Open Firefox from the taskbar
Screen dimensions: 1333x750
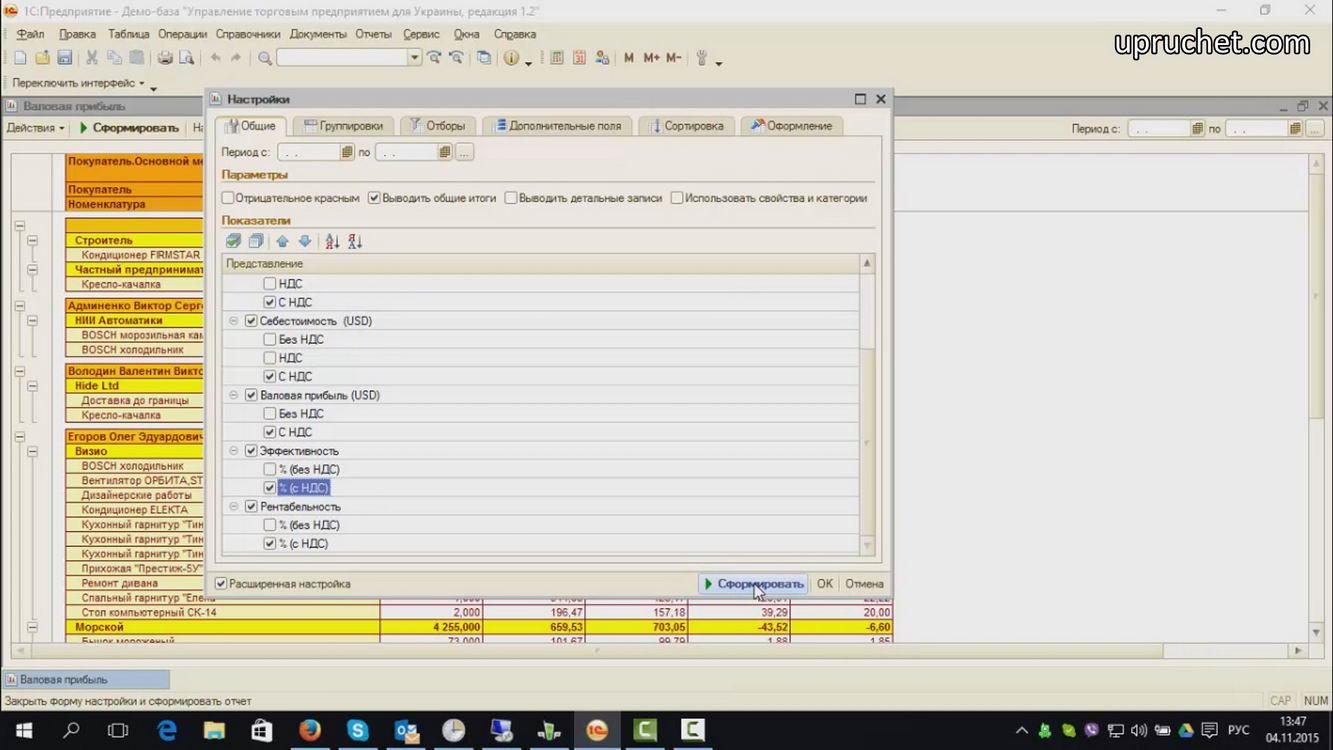[x=309, y=730]
